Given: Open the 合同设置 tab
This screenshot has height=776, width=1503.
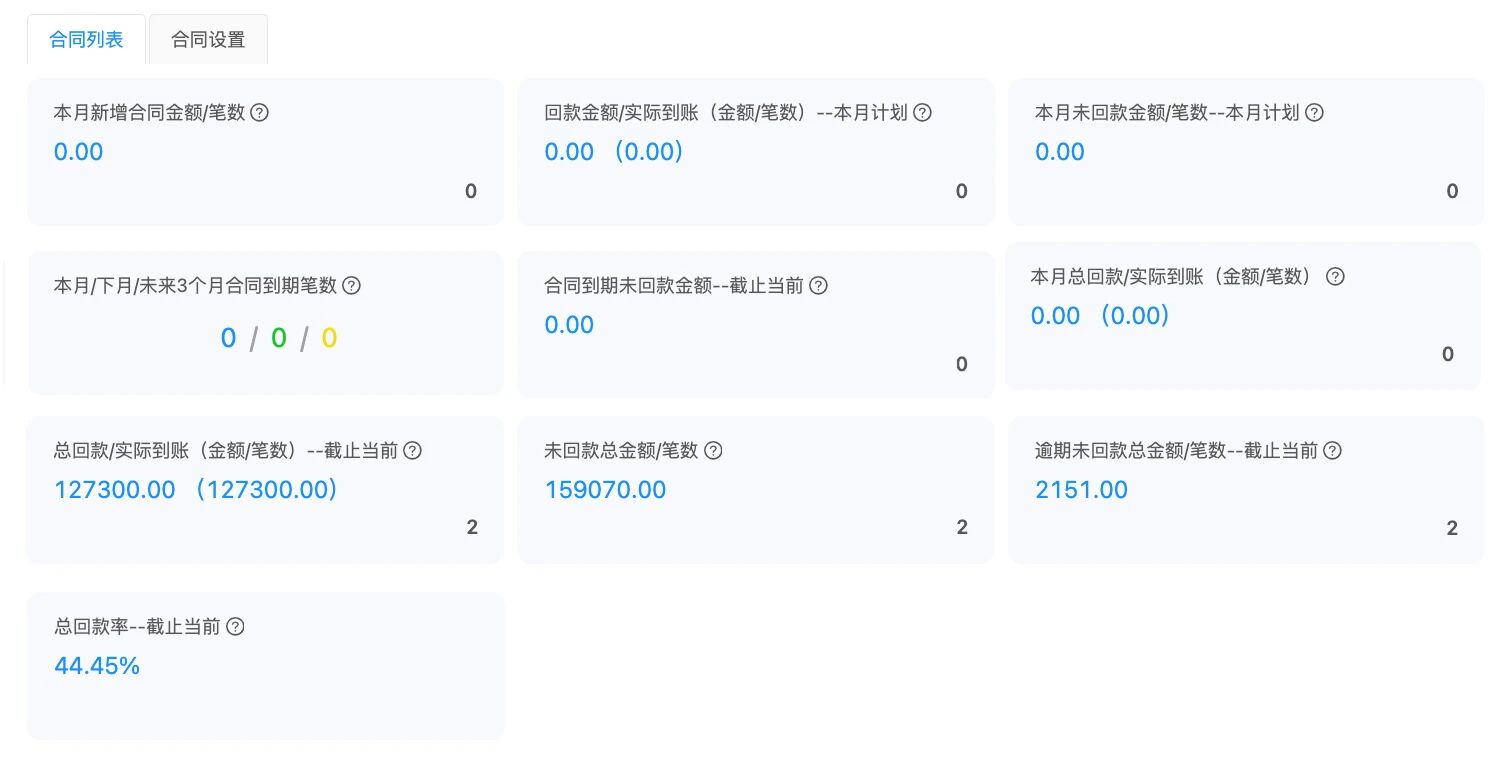Looking at the screenshot, I should coord(208,40).
